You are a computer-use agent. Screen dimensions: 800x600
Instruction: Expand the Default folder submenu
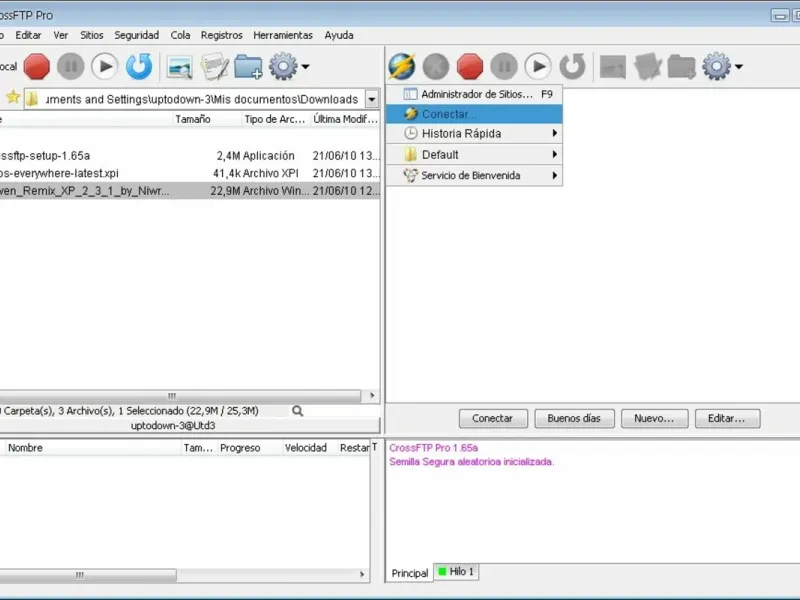coord(474,155)
